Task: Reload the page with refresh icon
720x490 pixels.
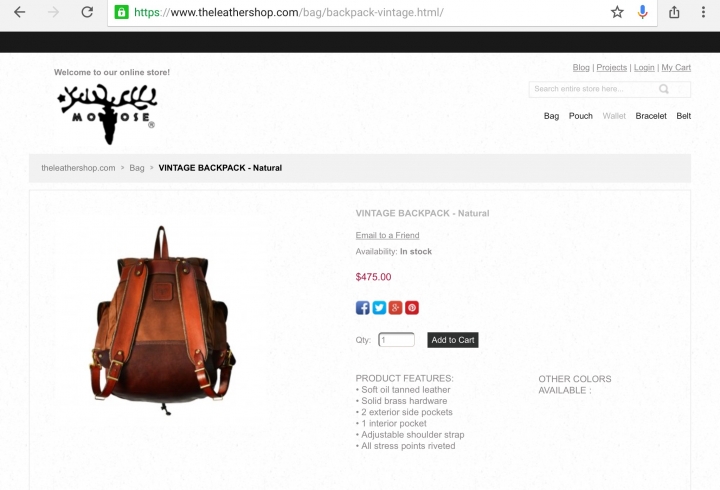Action: (87, 12)
